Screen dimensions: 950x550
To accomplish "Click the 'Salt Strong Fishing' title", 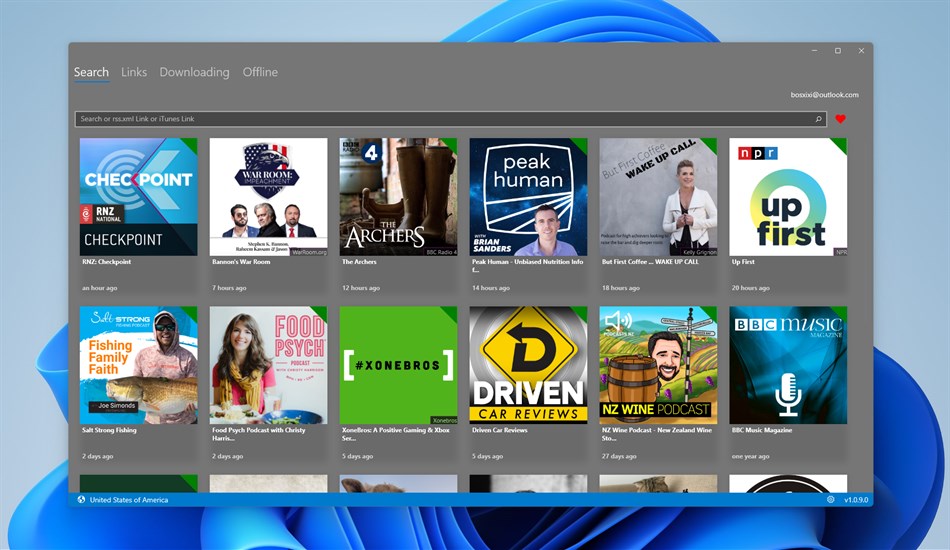I will (x=109, y=430).
